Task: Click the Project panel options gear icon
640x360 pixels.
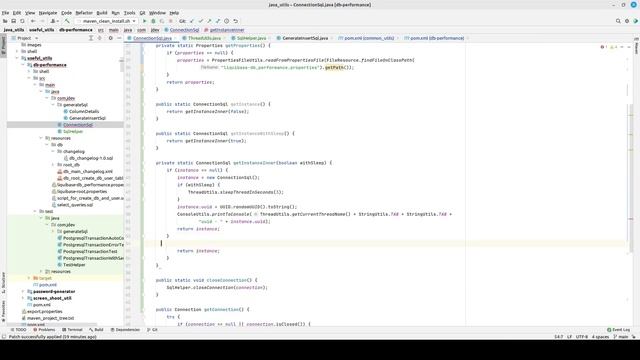Action: (x=110, y=38)
